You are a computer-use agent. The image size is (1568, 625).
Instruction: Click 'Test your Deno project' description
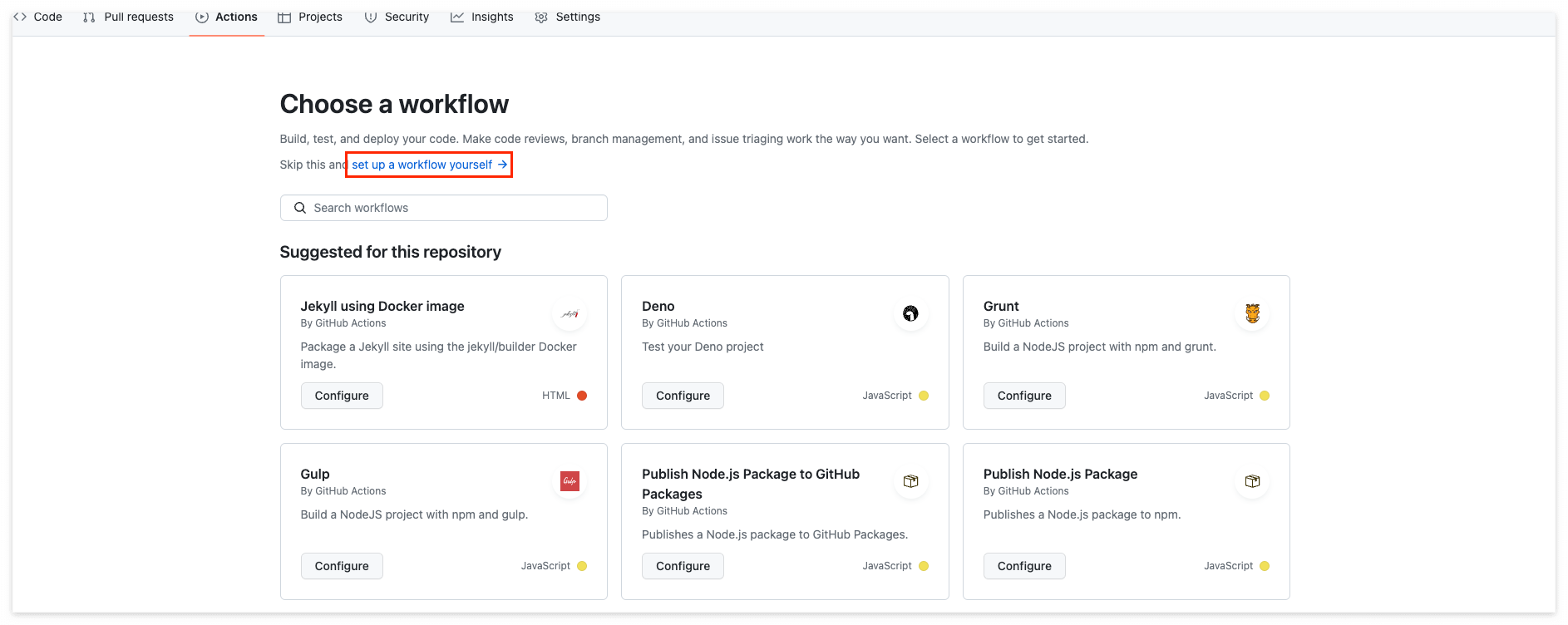703,347
